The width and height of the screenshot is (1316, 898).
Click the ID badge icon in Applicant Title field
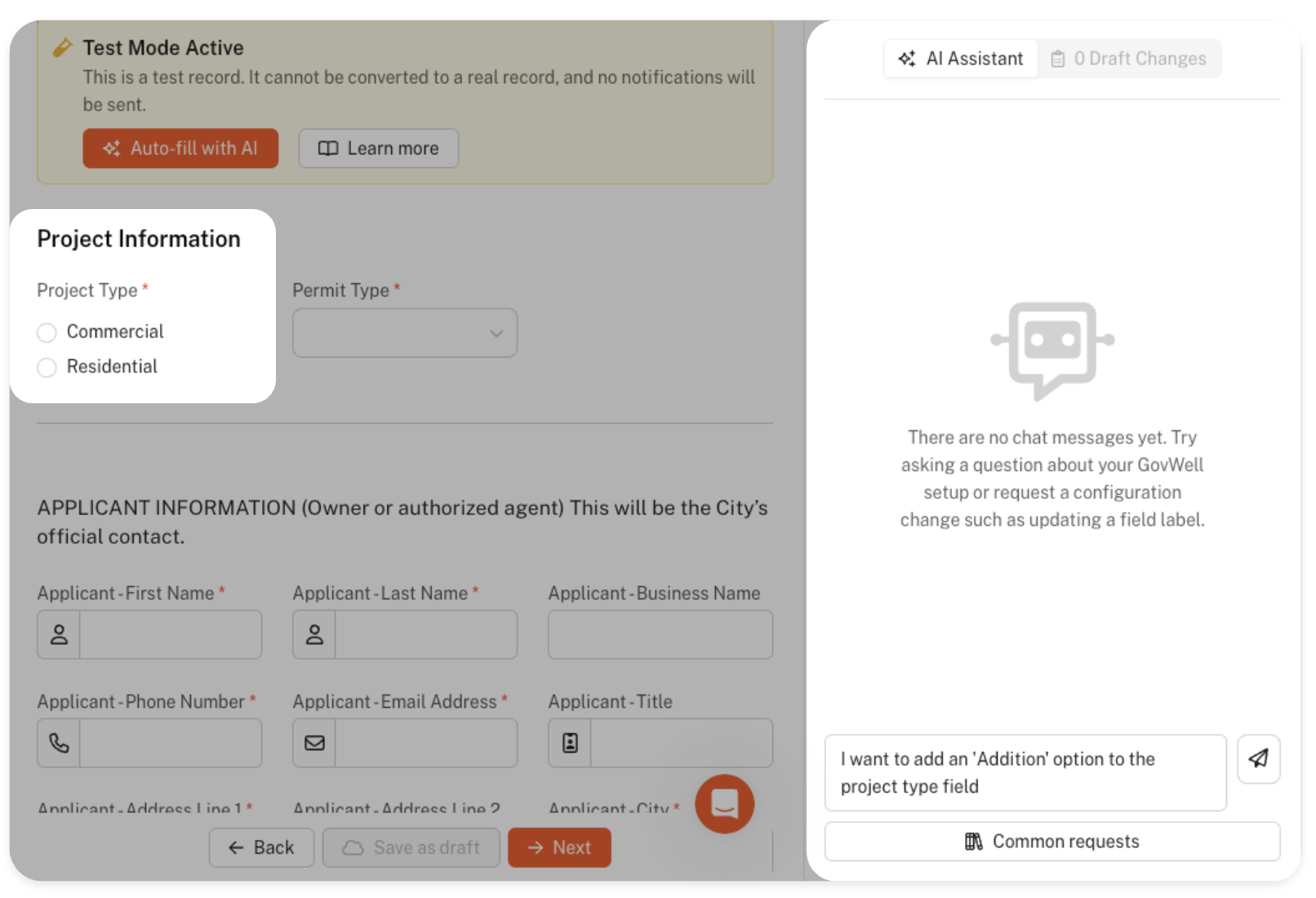[570, 743]
